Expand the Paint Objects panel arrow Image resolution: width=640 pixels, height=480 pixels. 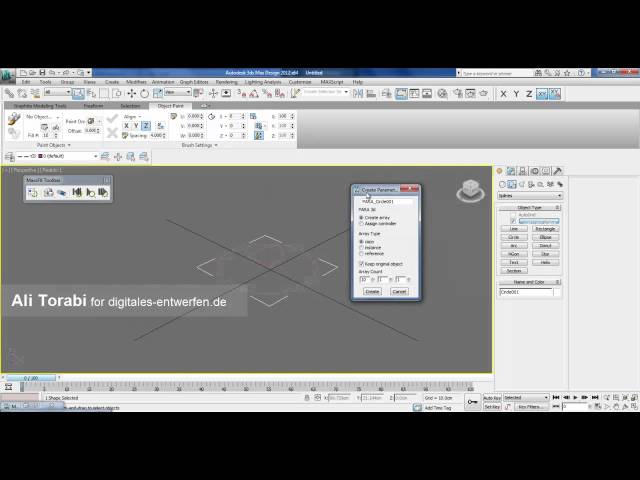point(69,145)
